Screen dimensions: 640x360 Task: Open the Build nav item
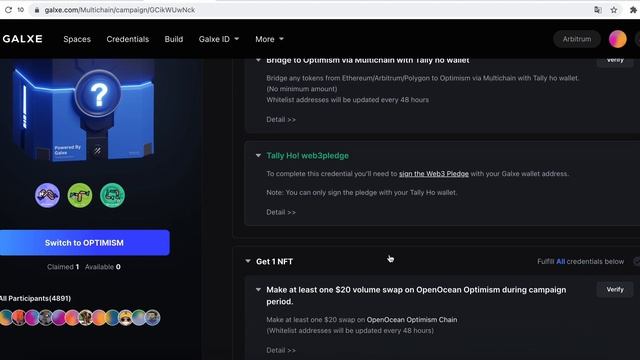click(x=173, y=39)
